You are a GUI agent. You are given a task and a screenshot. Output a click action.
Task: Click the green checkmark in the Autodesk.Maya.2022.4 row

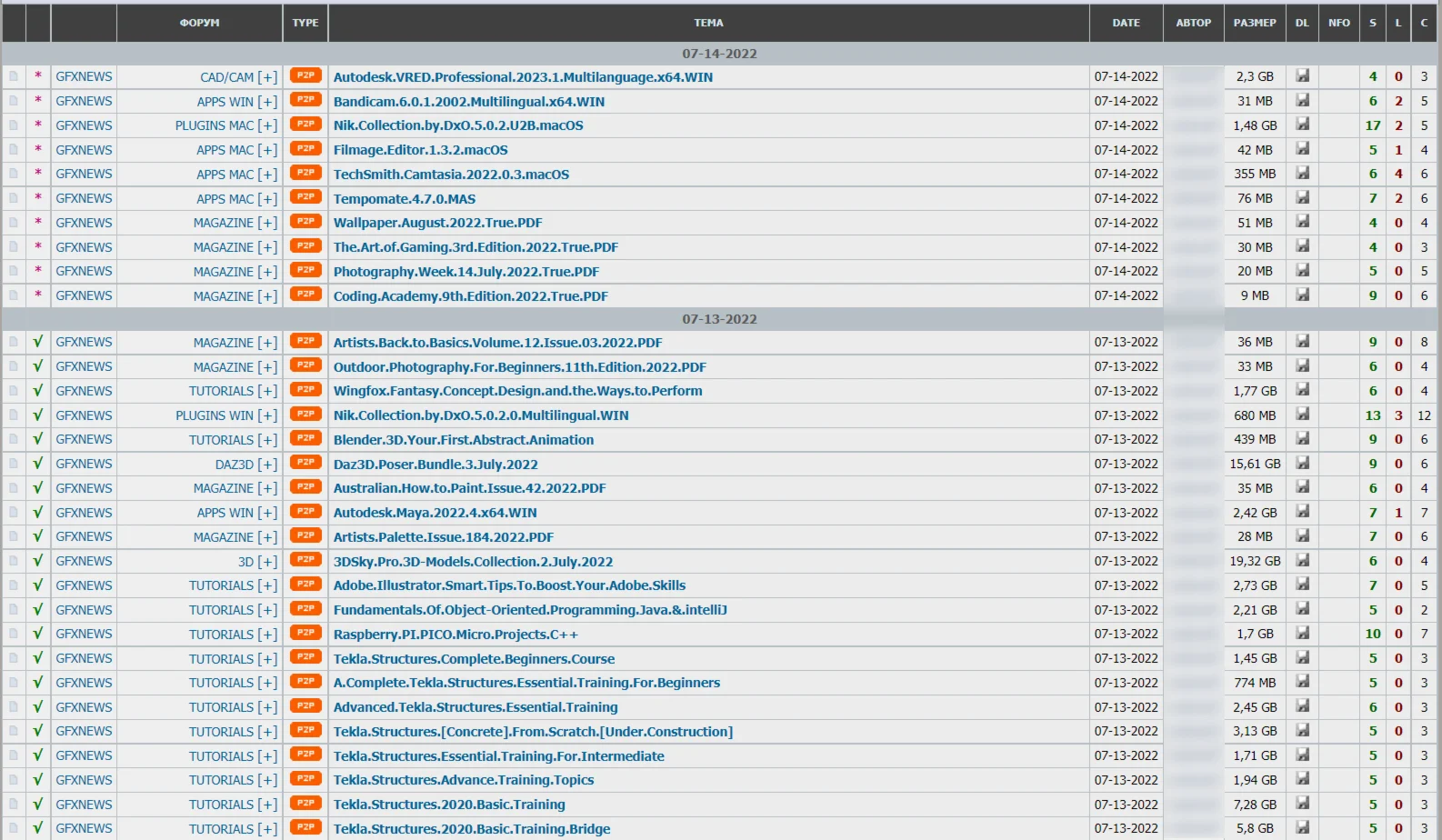pos(38,512)
